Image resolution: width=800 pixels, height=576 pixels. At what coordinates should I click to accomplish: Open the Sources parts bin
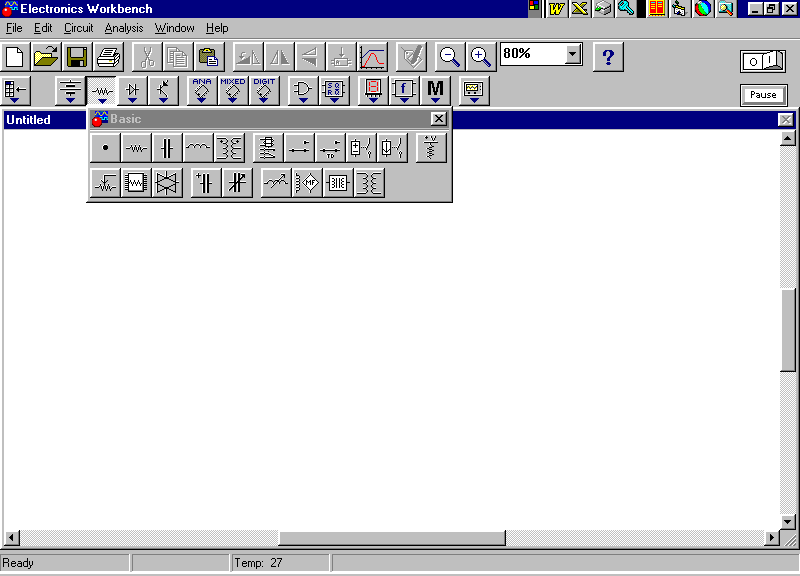[70, 90]
